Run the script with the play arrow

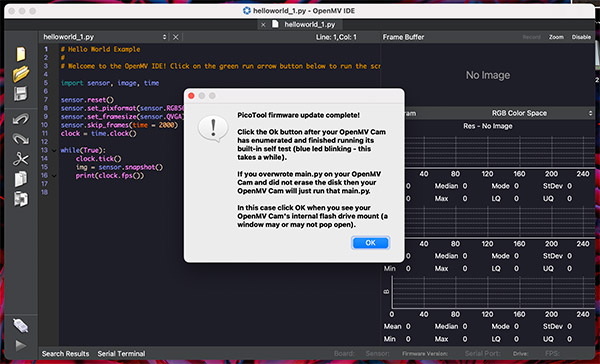21,346
